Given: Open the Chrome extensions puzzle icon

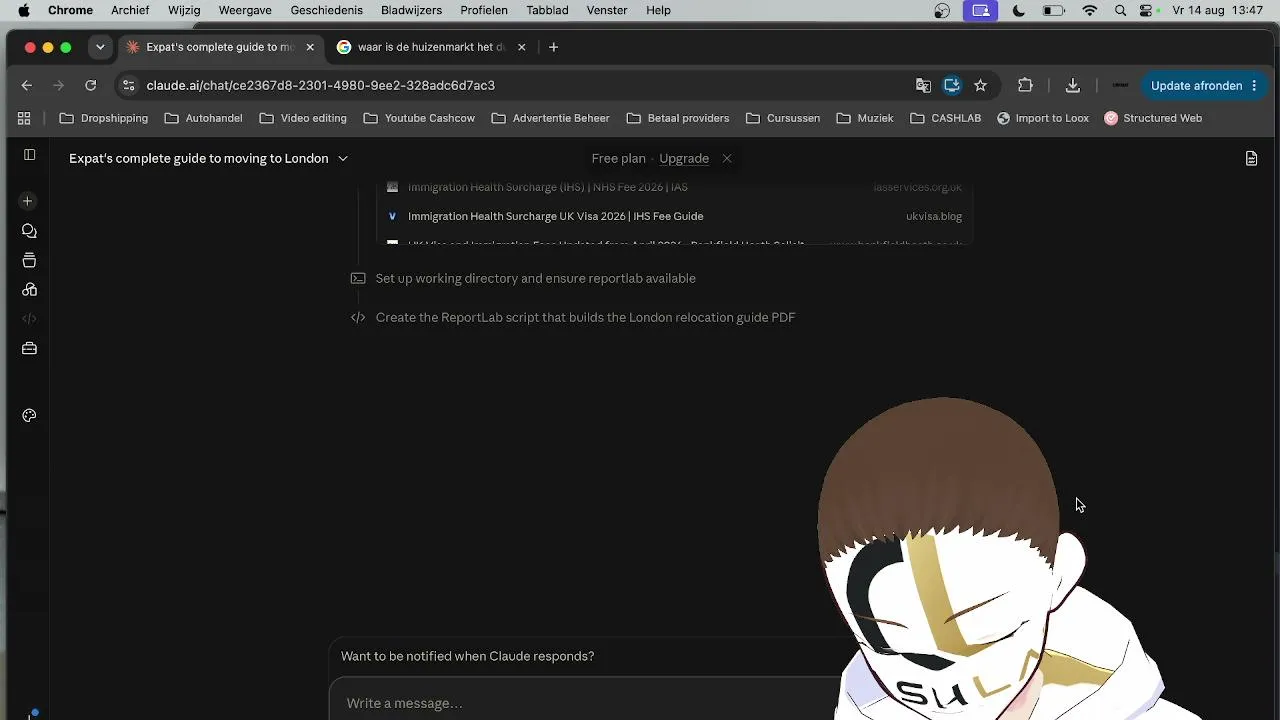Looking at the screenshot, I should click(x=1025, y=85).
